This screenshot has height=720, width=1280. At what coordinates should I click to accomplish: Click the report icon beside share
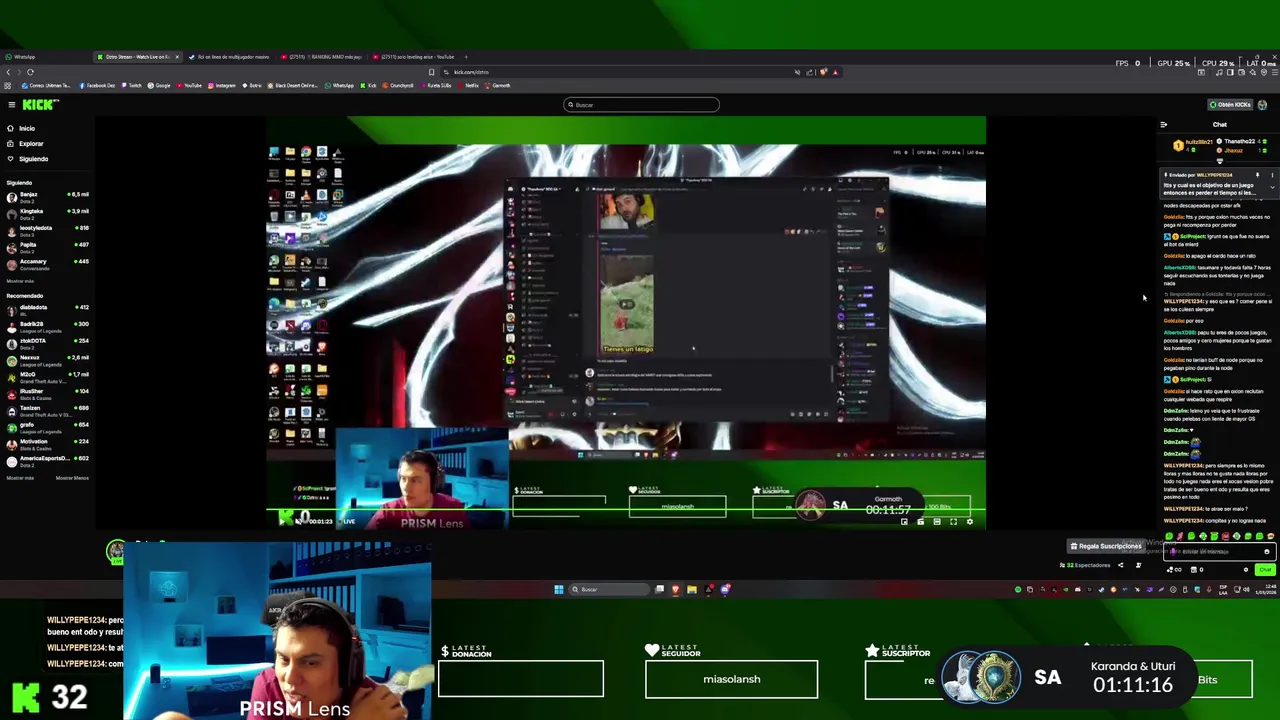point(1138,565)
